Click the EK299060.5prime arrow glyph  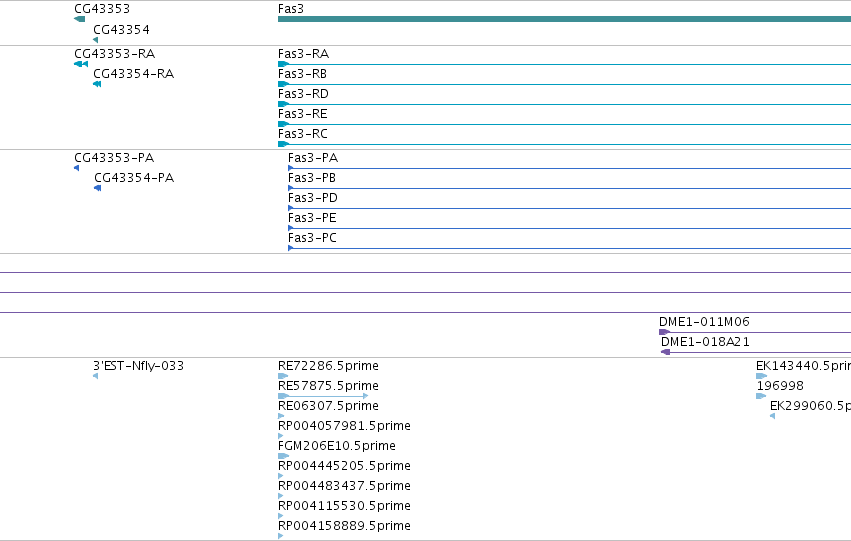pyautogui.click(x=772, y=416)
